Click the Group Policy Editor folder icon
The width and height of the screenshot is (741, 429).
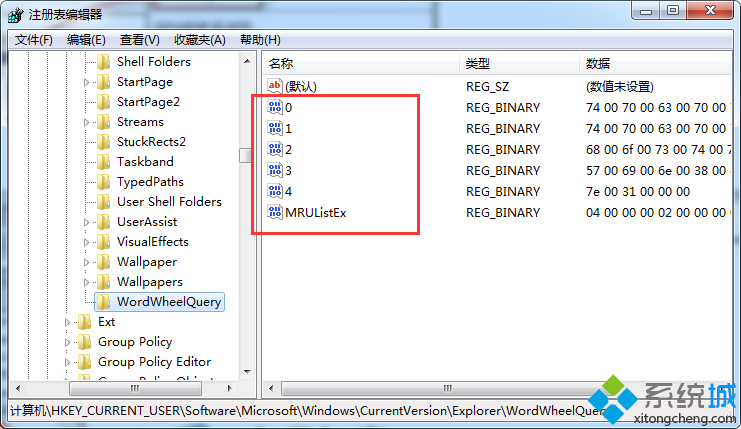pyautogui.click(x=84, y=362)
